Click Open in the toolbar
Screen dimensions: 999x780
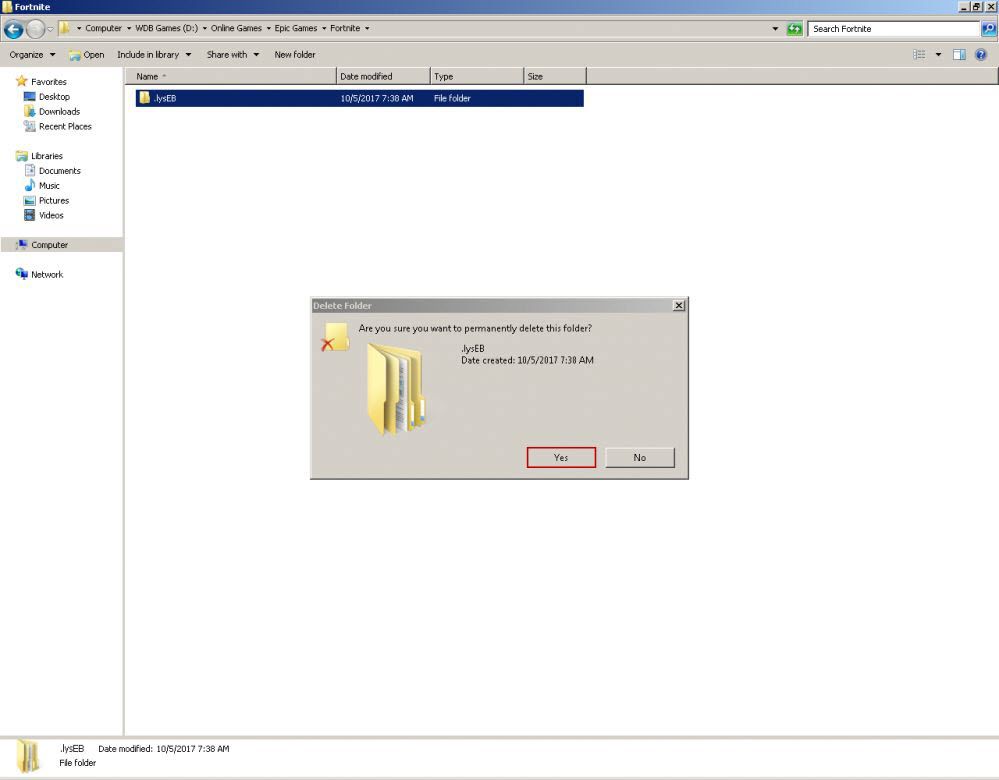point(87,55)
